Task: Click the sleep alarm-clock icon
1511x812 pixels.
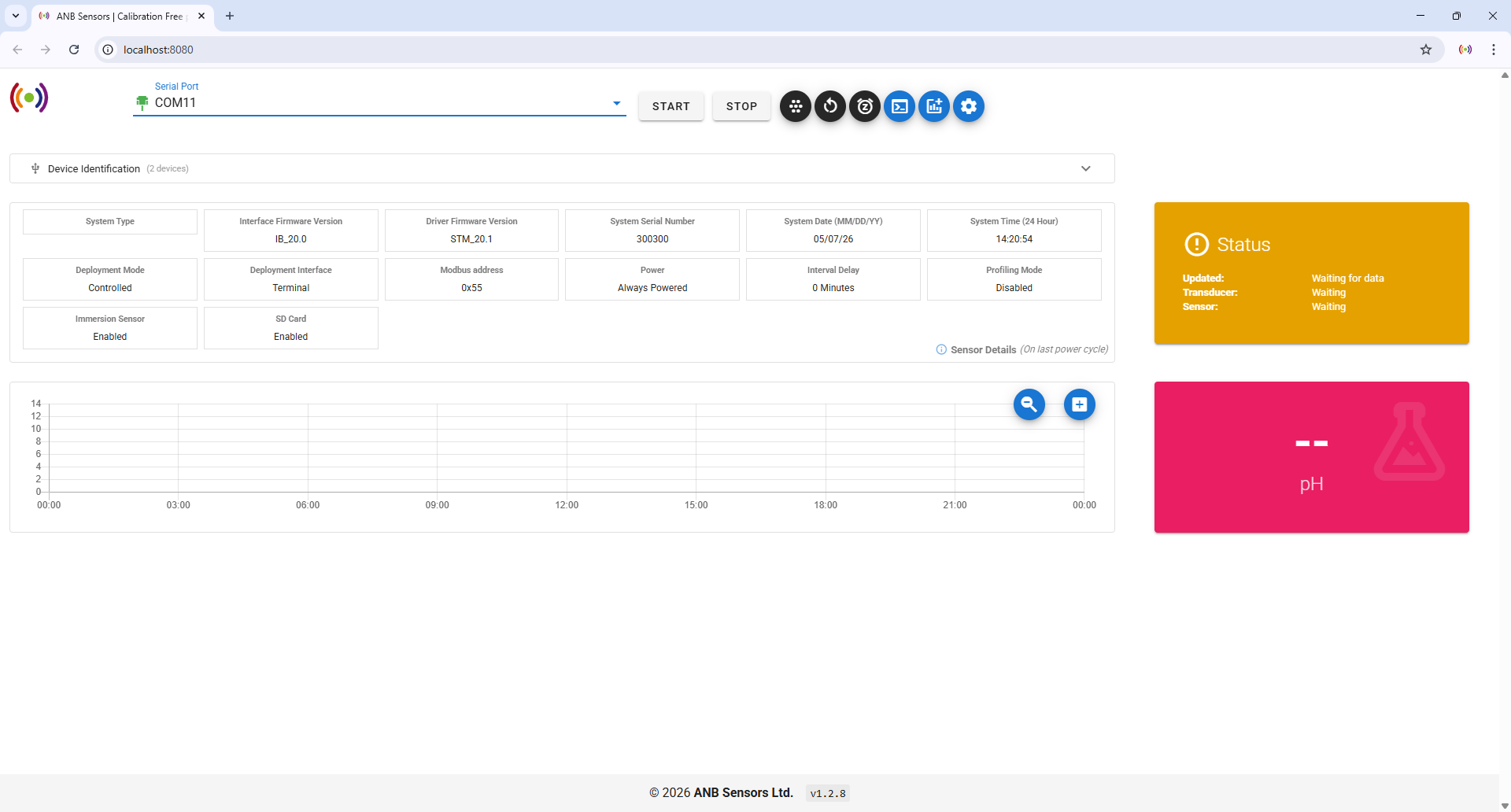Action: 865,106
